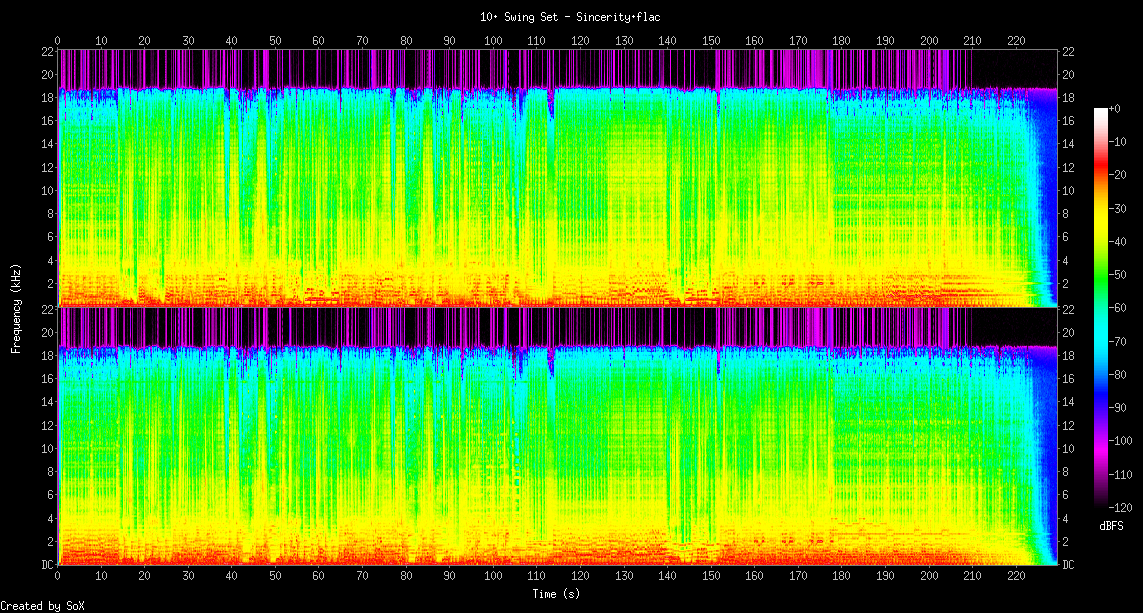Click the 'dBFS' label under the color bar
1143x613 pixels.
(x=1111, y=525)
